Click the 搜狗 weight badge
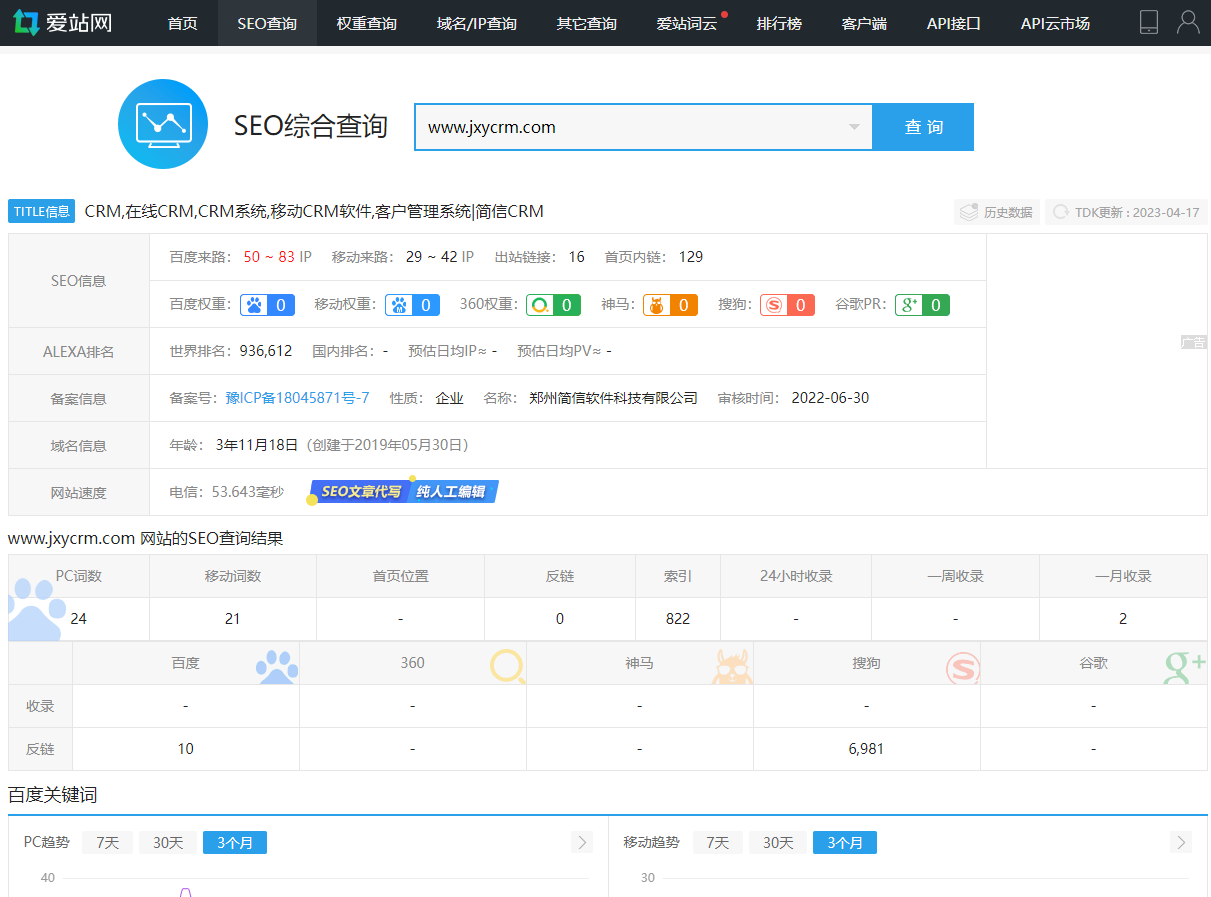Screen dimensions: 1211x897 pos(787,305)
